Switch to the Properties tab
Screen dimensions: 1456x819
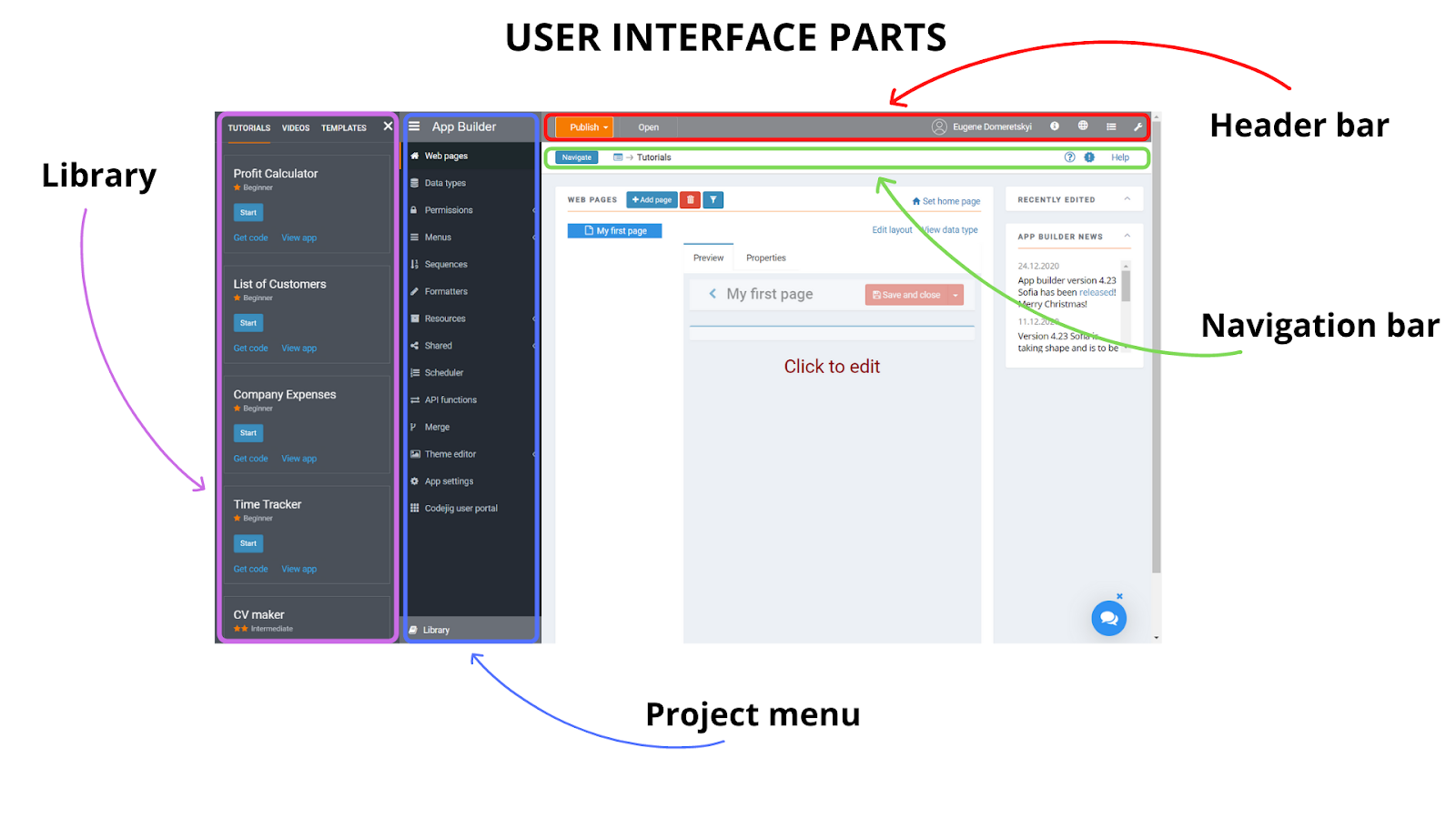coord(766,258)
